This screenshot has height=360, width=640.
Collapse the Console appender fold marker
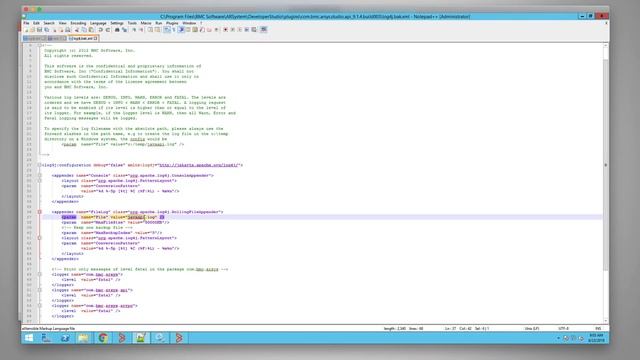(x=40, y=176)
